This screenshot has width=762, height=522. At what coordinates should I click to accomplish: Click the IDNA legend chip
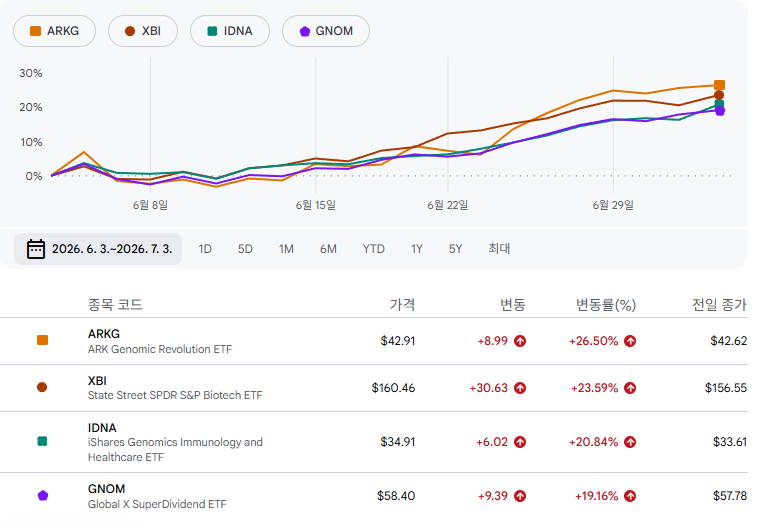pyautogui.click(x=230, y=31)
